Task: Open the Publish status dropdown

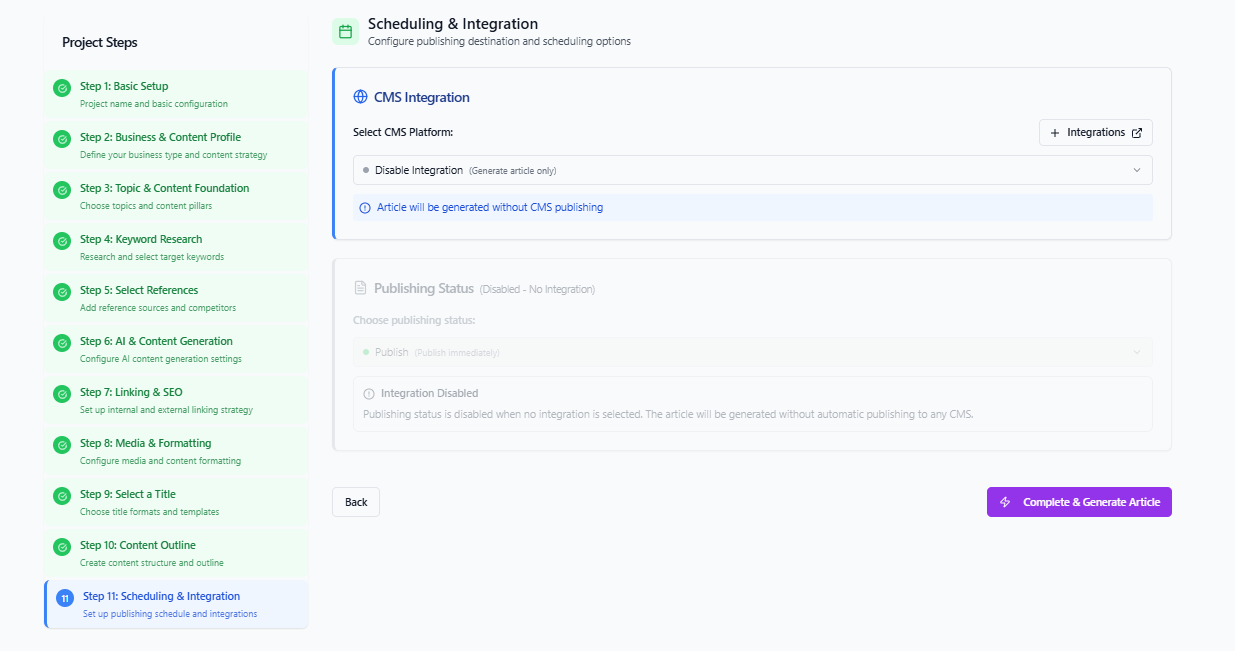Action: pyautogui.click(x=752, y=352)
